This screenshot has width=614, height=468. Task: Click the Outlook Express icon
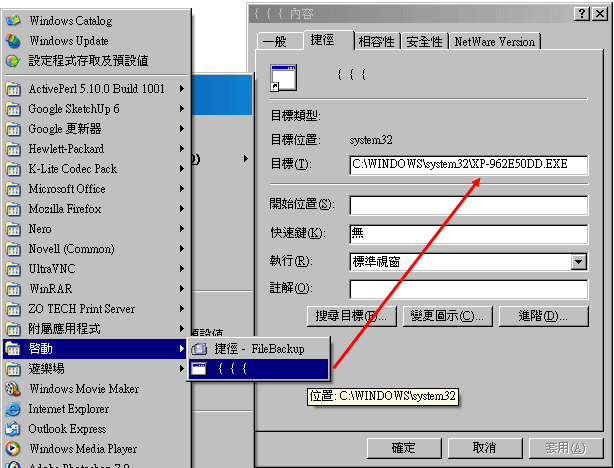coord(13,429)
